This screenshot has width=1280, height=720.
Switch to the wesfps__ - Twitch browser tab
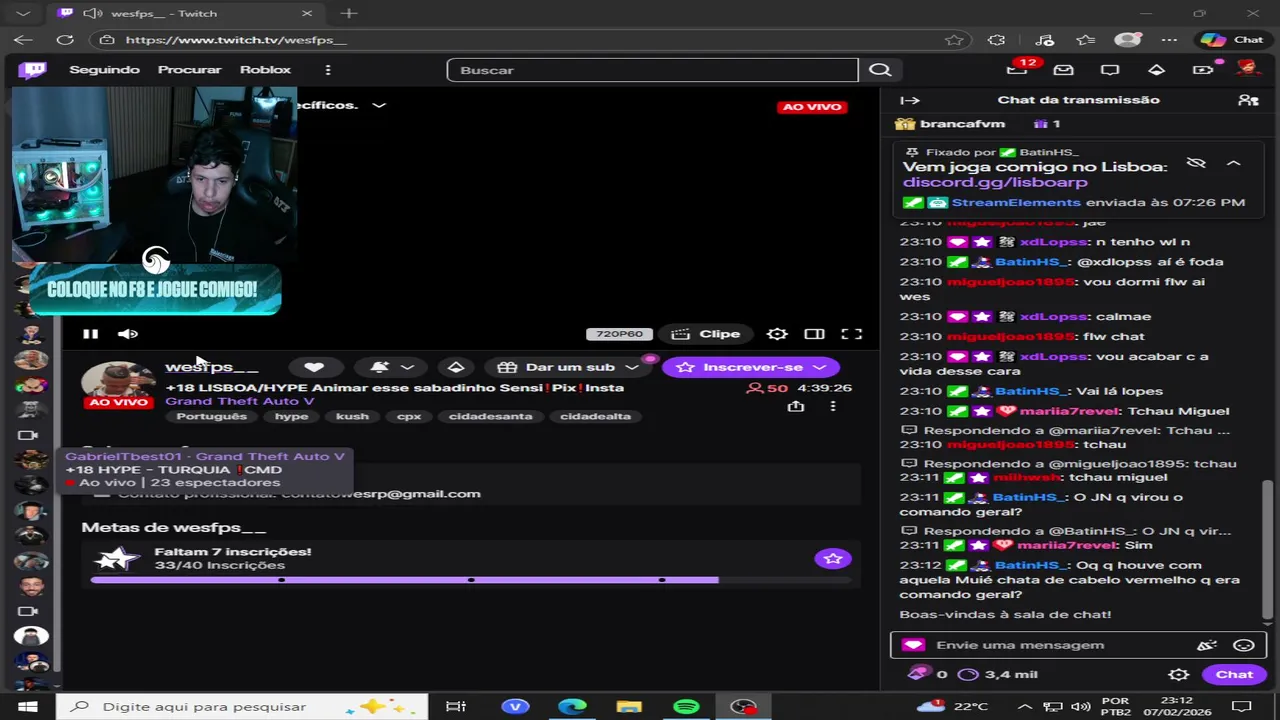pos(184,13)
